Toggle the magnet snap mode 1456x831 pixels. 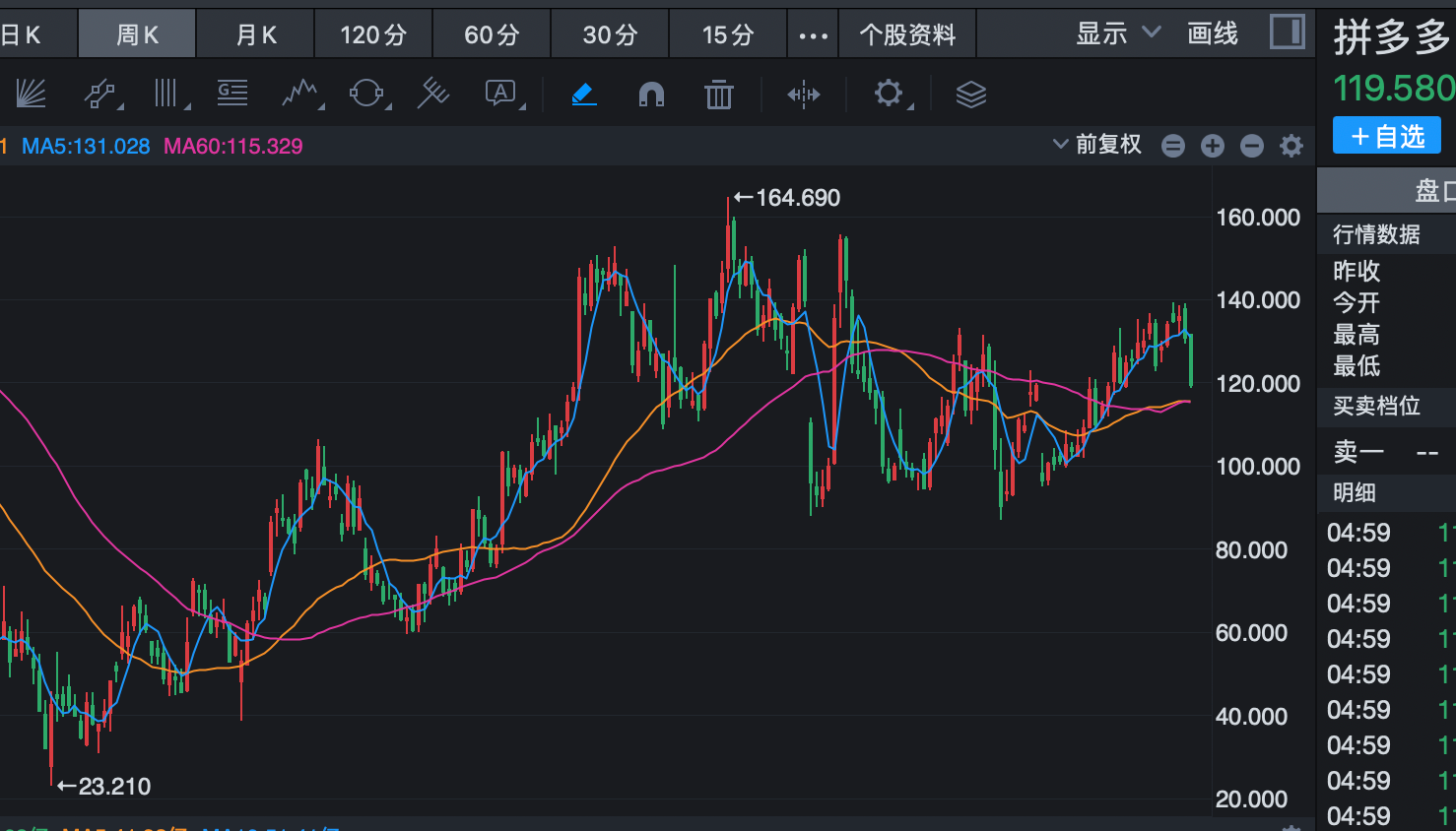click(651, 95)
